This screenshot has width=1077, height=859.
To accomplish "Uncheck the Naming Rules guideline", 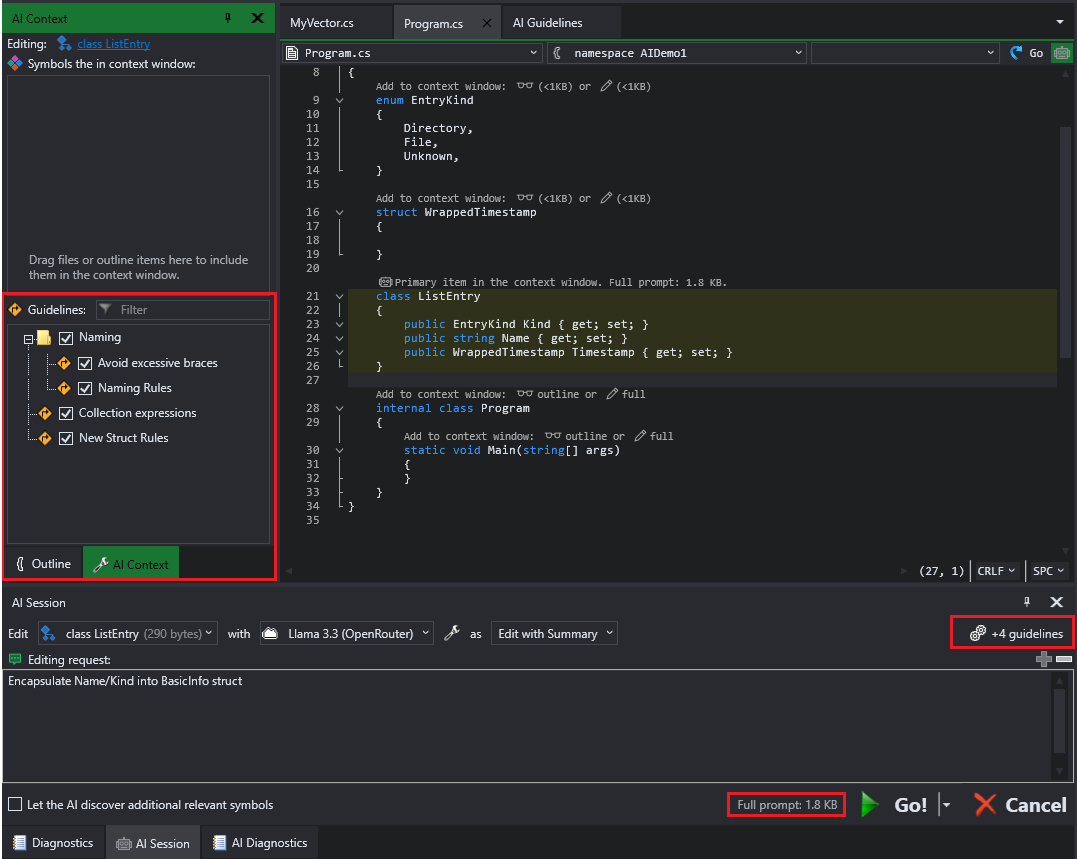I will point(85,389).
